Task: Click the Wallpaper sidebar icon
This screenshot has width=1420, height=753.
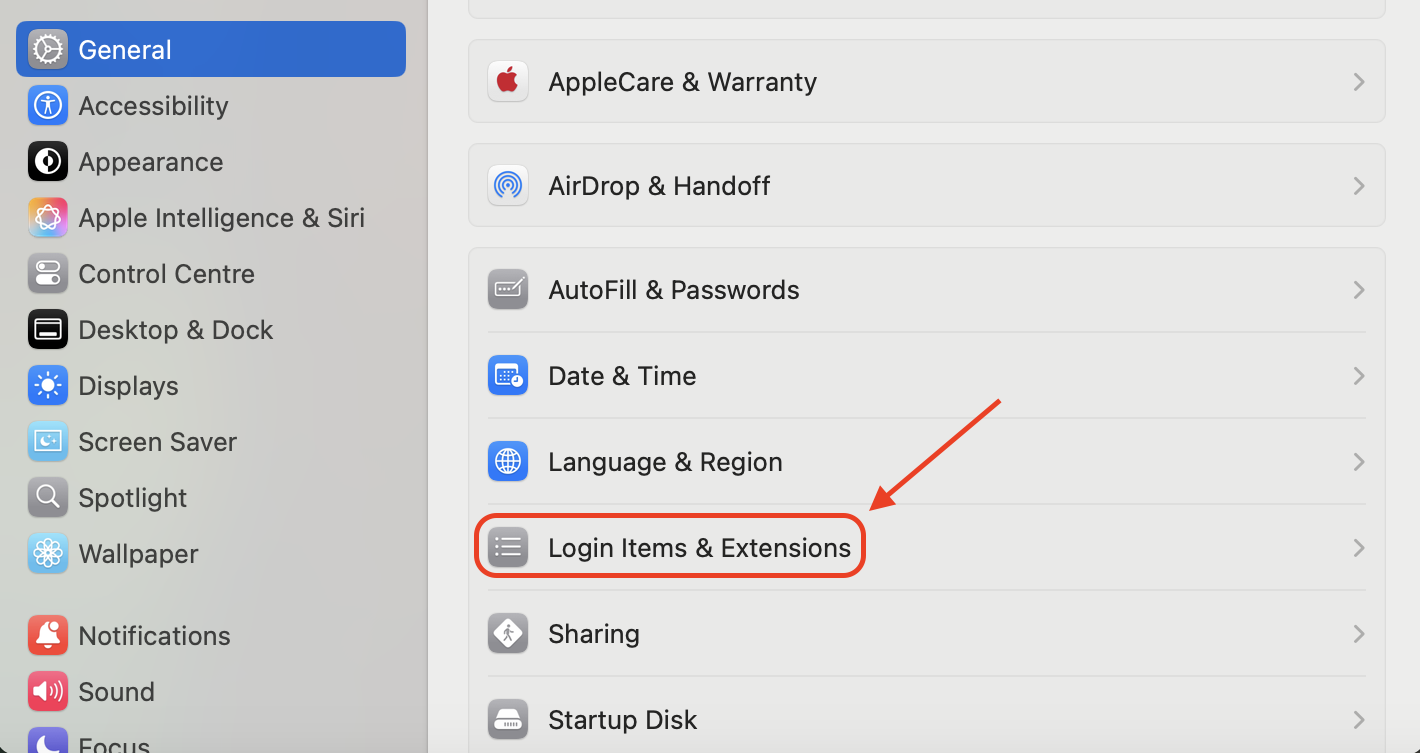Action: (x=47, y=553)
